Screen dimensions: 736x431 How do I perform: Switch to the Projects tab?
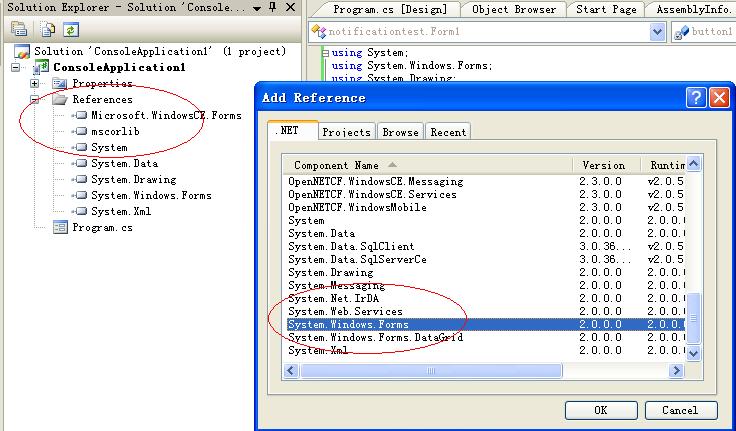tap(346, 132)
